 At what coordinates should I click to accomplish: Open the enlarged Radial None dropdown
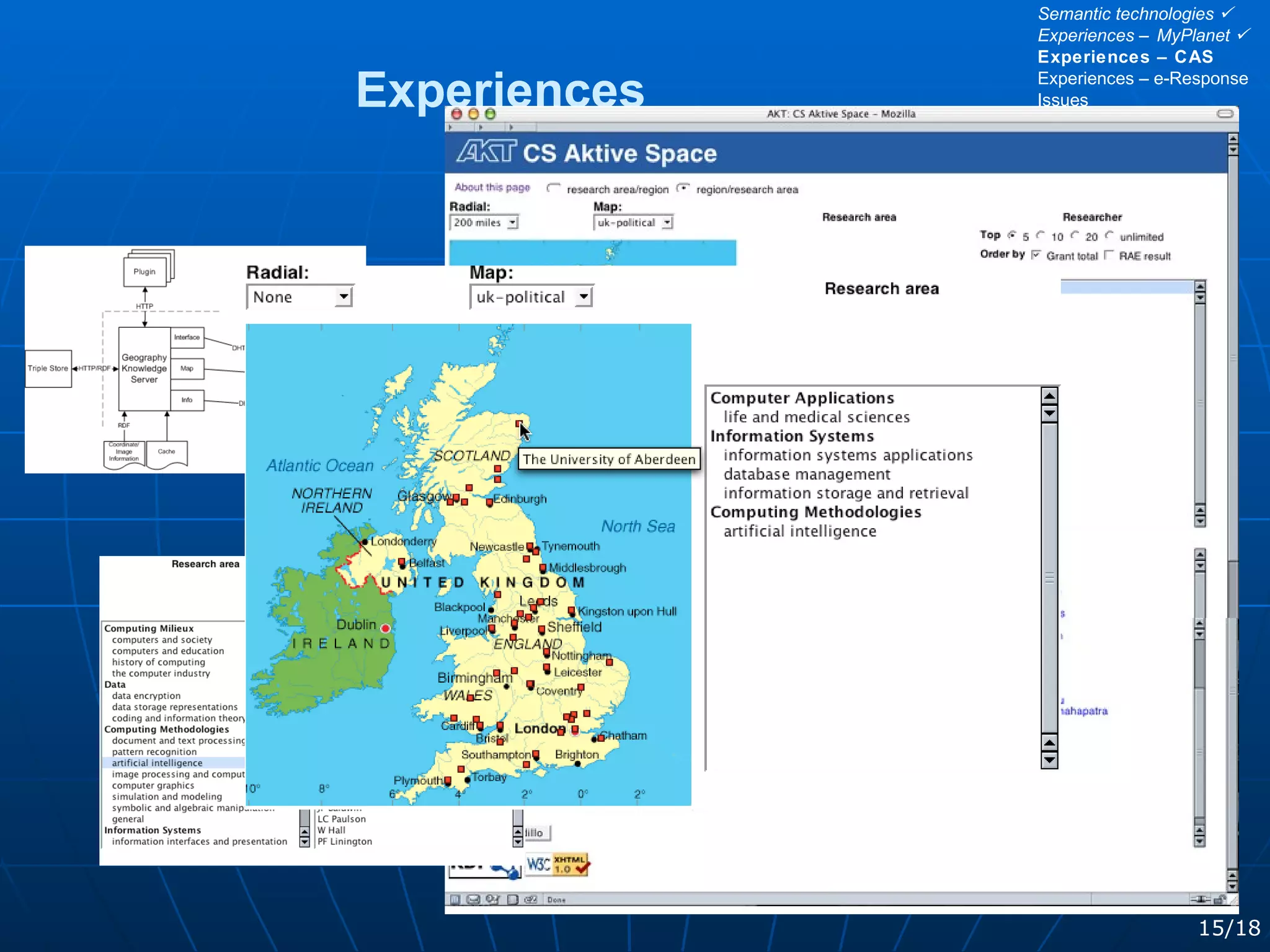pos(300,297)
